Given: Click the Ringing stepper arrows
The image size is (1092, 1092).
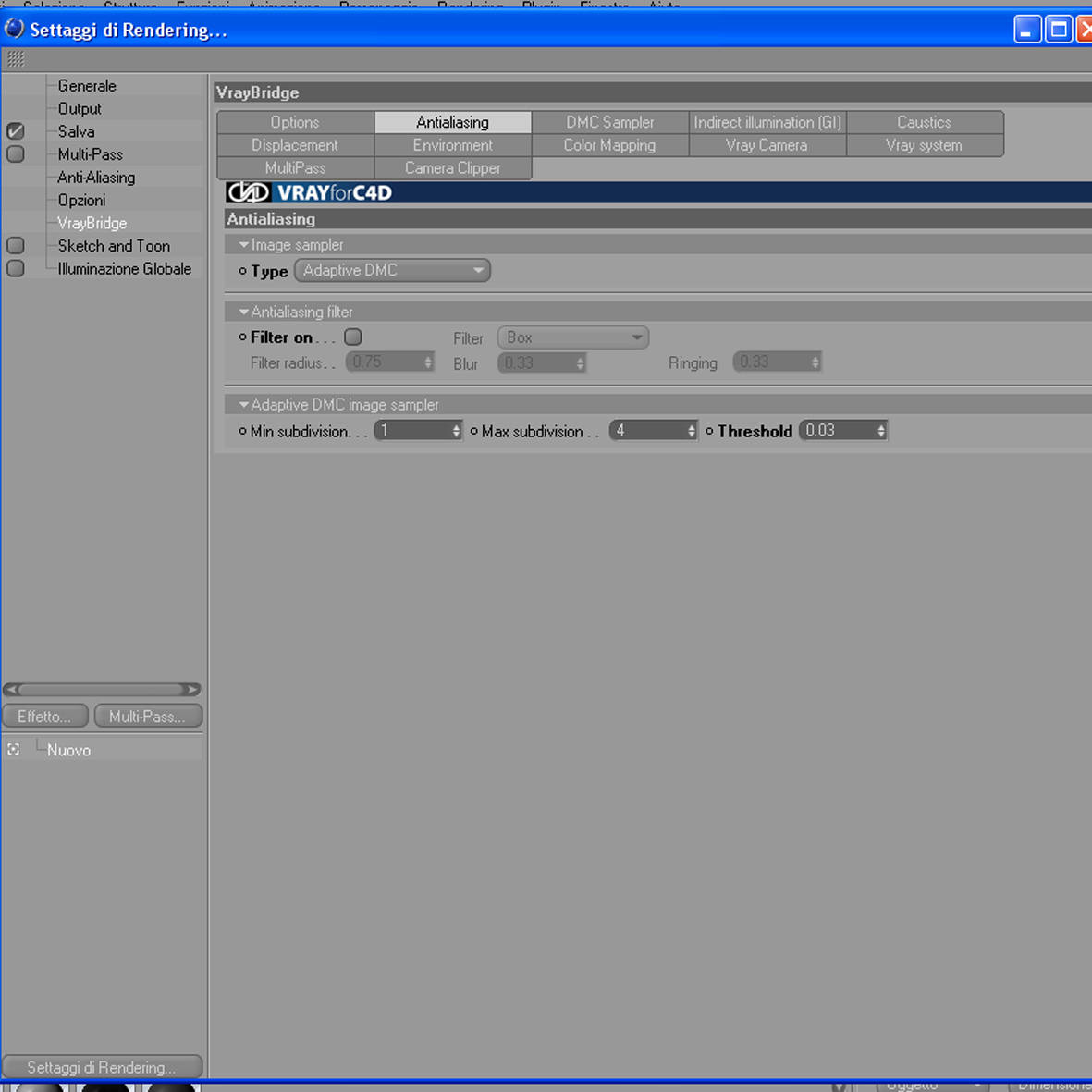Looking at the screenshot, I should 816,362.
